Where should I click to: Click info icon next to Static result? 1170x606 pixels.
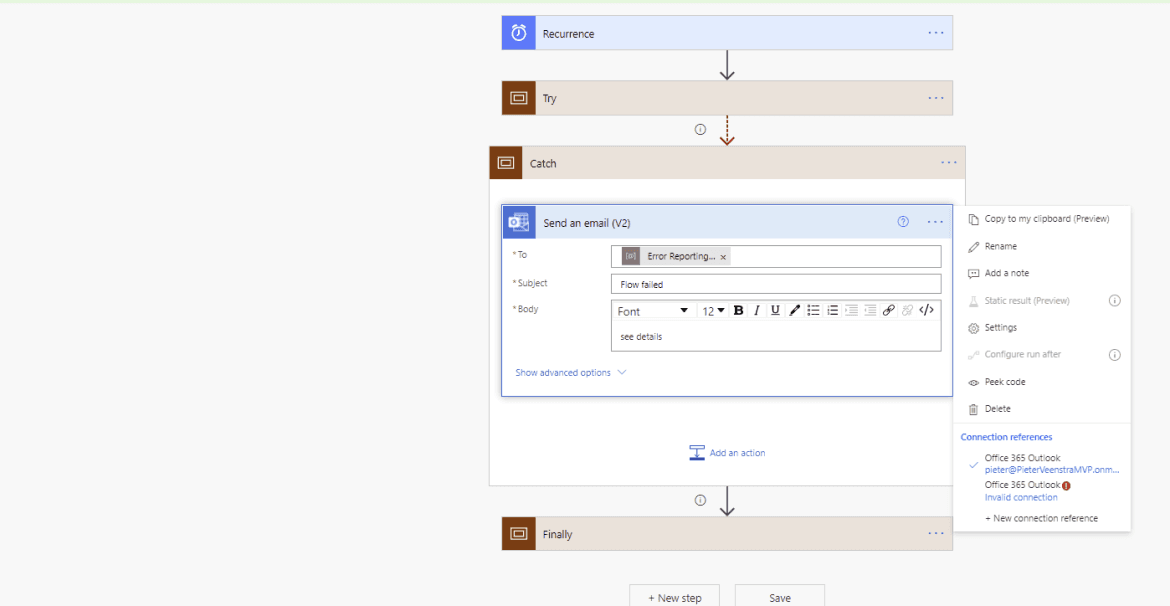[1115, 301]
